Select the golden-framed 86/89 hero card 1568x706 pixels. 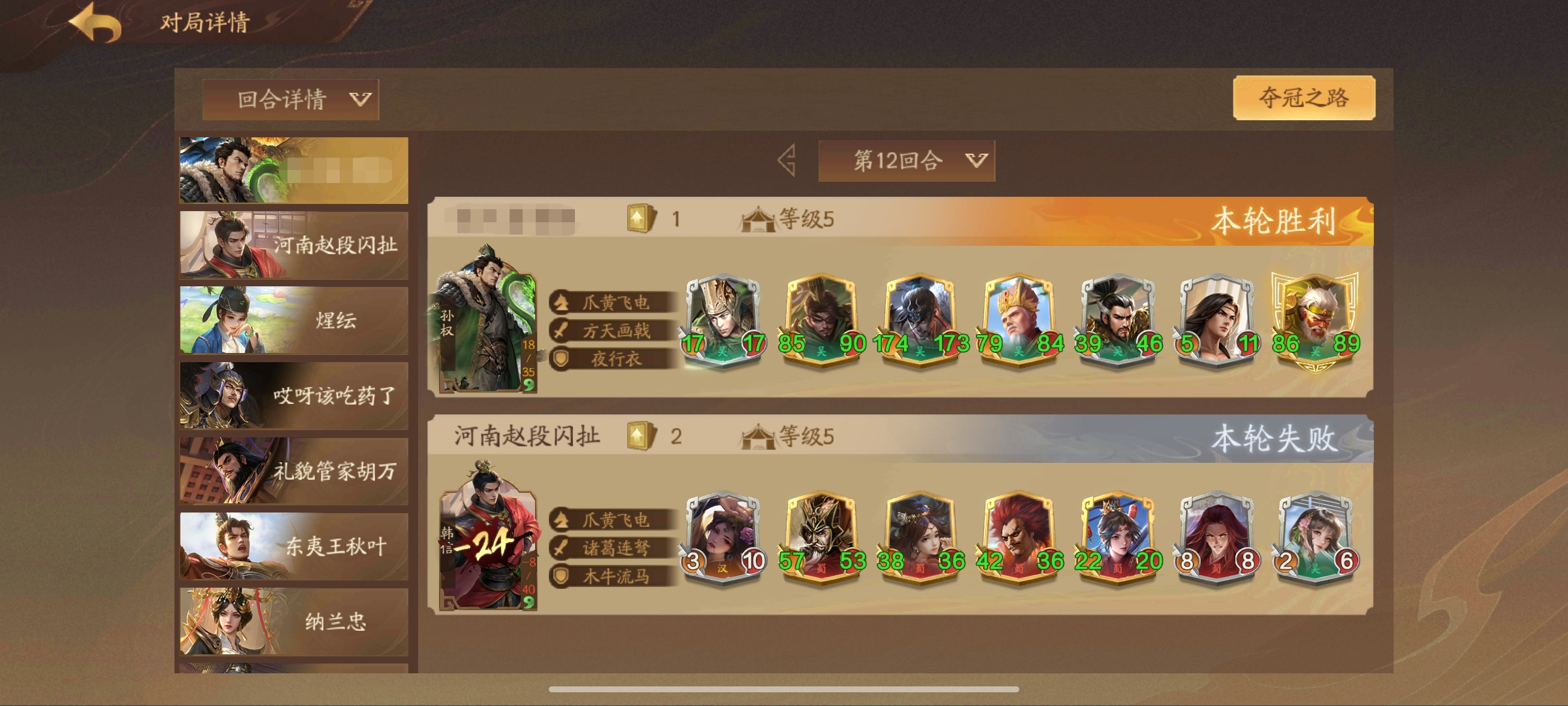click(x=1315, y=321)
